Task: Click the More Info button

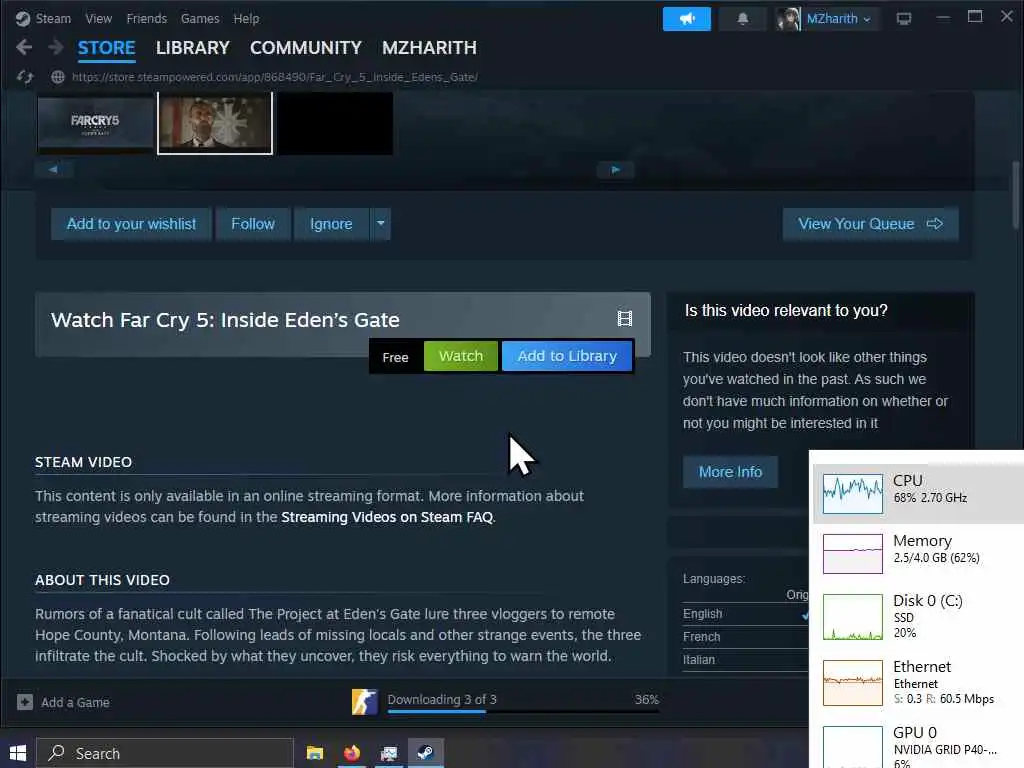Action: click(730, 472)
